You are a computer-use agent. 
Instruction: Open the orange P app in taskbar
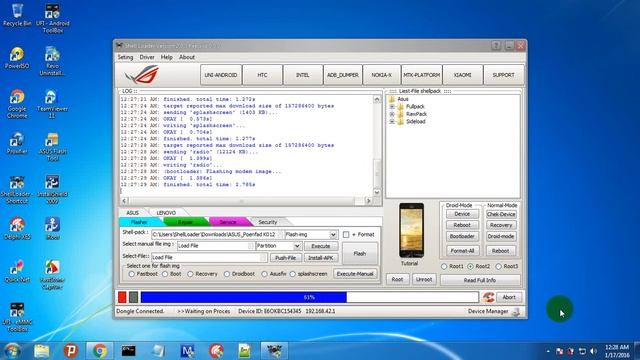(x=71, y=351)
